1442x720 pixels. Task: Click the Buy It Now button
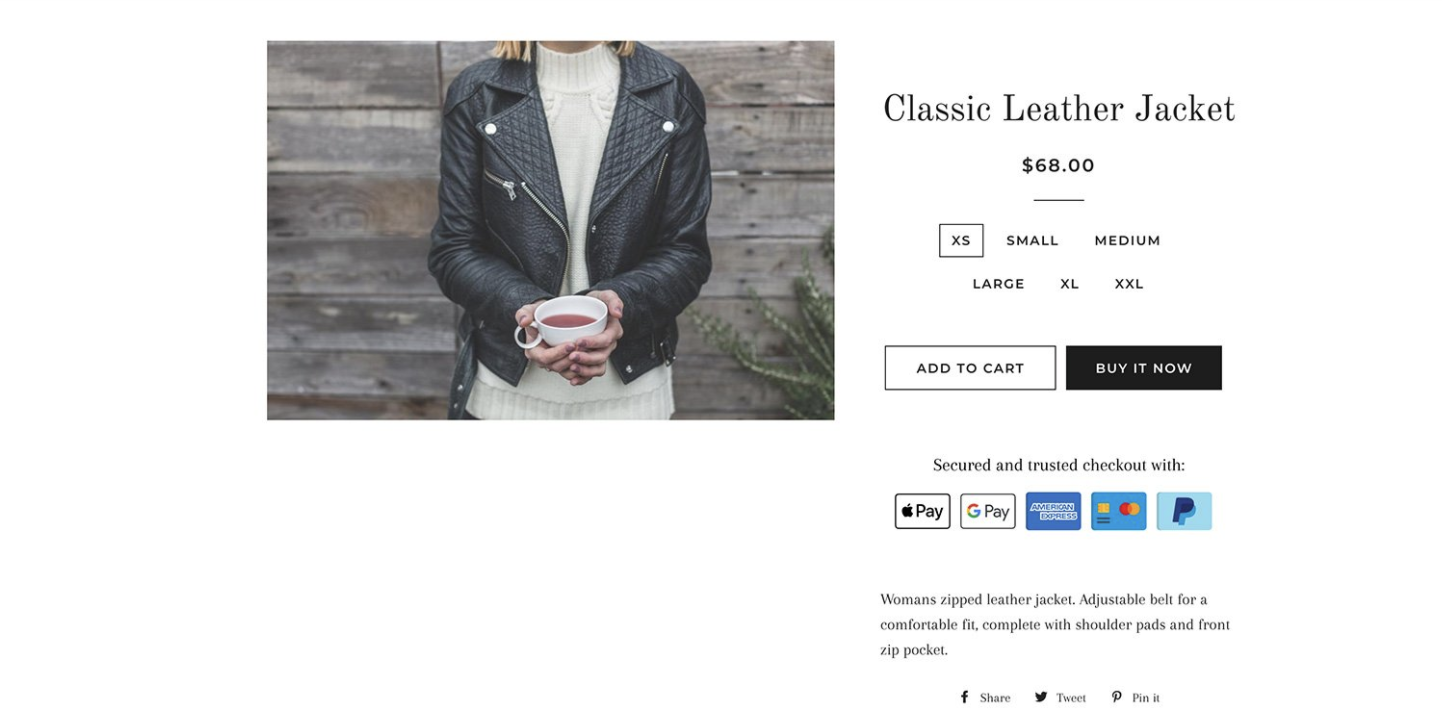pyautogui.click(x=1143, y=368)
